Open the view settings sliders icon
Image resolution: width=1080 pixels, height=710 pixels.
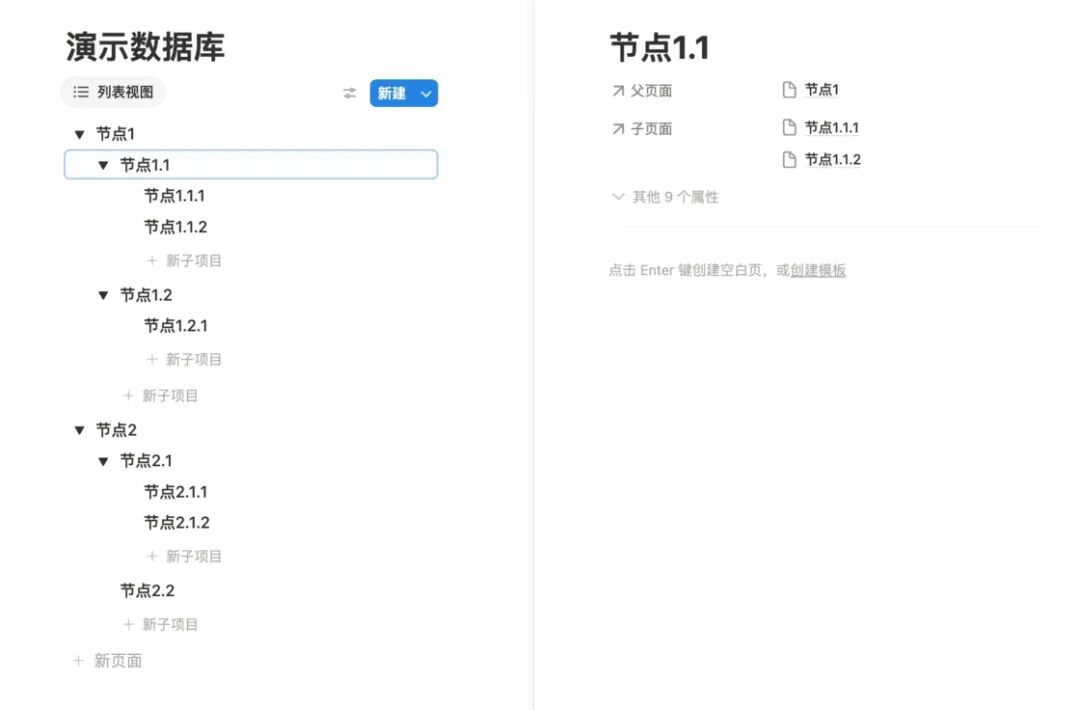click(350, 93)
